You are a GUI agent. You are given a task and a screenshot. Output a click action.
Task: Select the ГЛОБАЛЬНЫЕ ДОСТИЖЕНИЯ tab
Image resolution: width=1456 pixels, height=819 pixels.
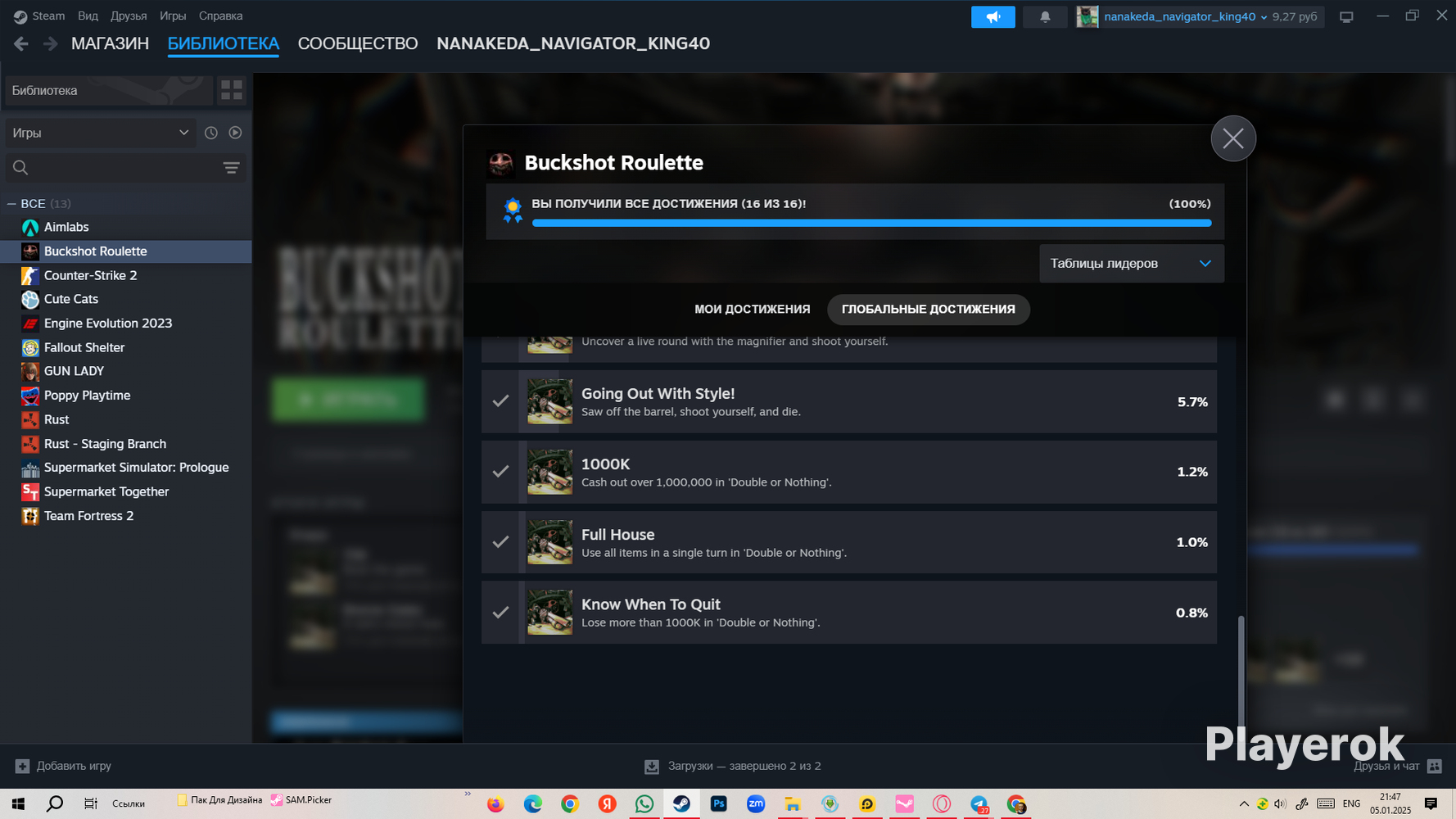tap(929, 310)
